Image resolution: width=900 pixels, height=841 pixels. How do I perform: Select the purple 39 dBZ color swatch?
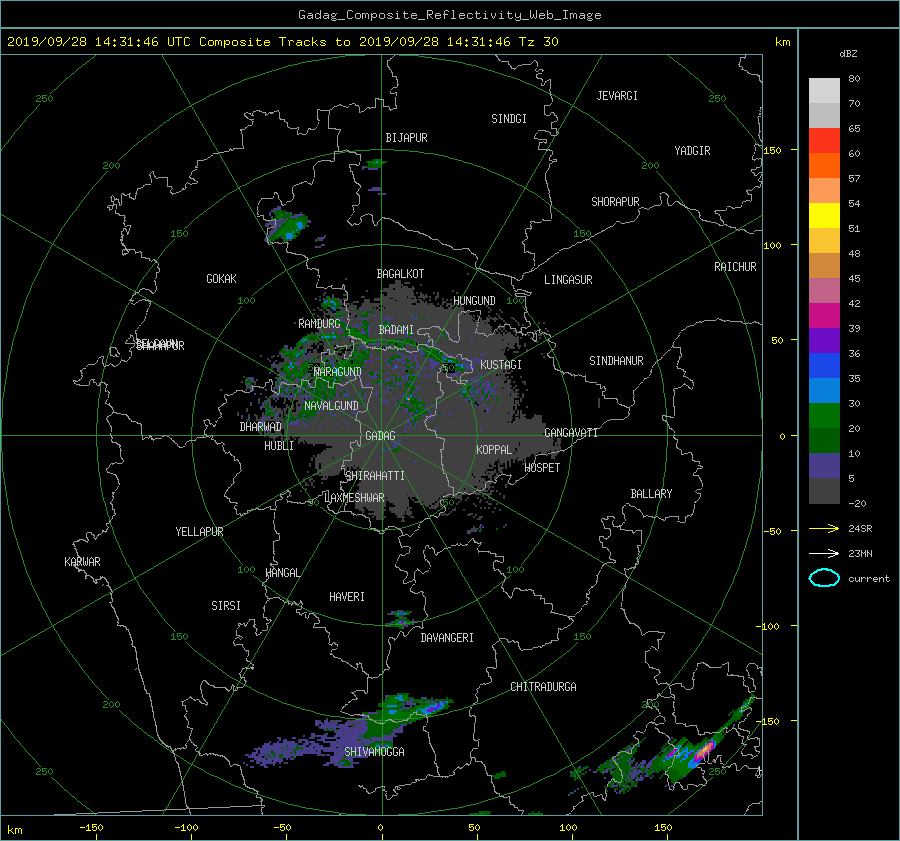click(x=824, y=340)
